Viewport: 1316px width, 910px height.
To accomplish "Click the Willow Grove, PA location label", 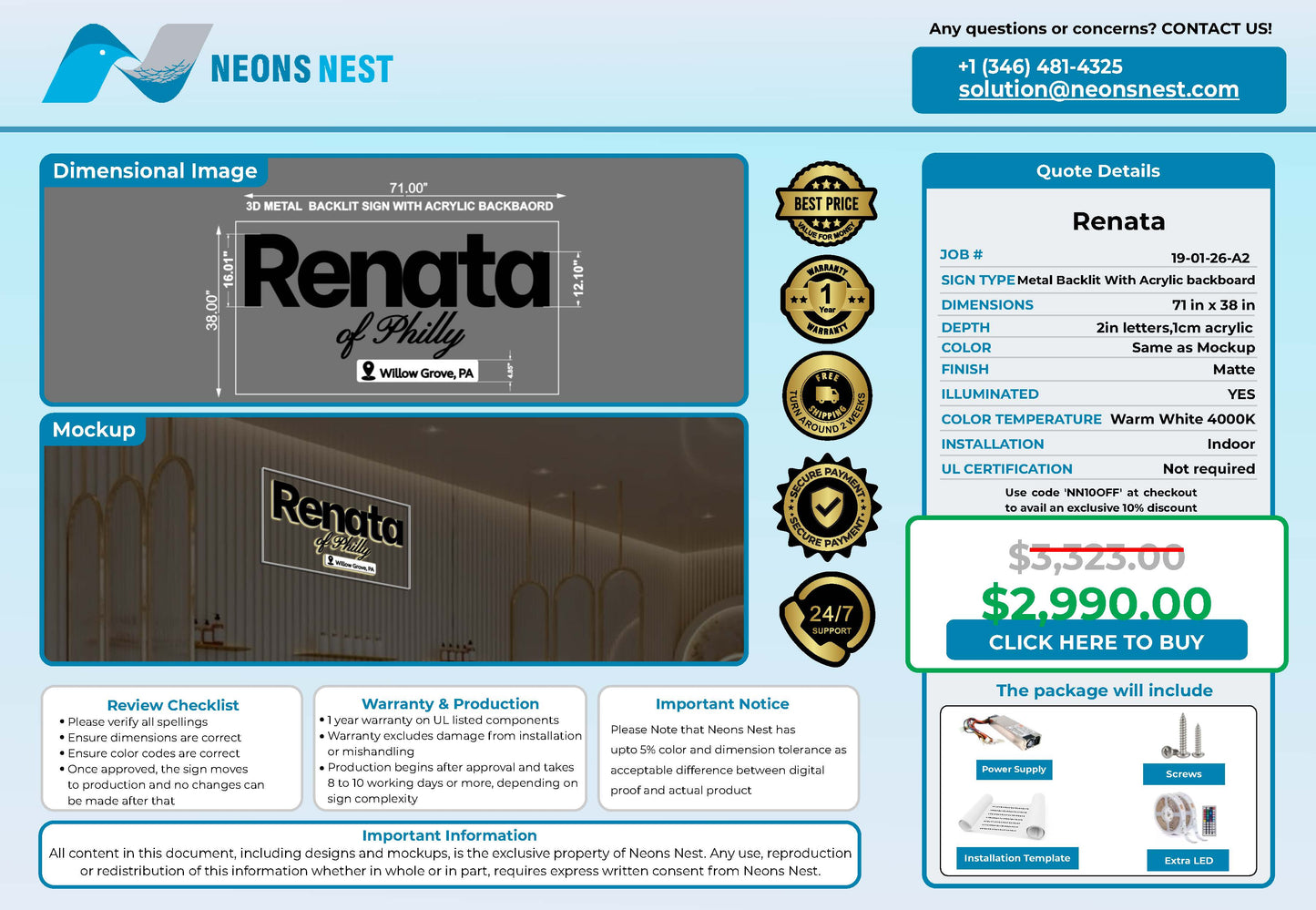I will click(x=426, y=373).
